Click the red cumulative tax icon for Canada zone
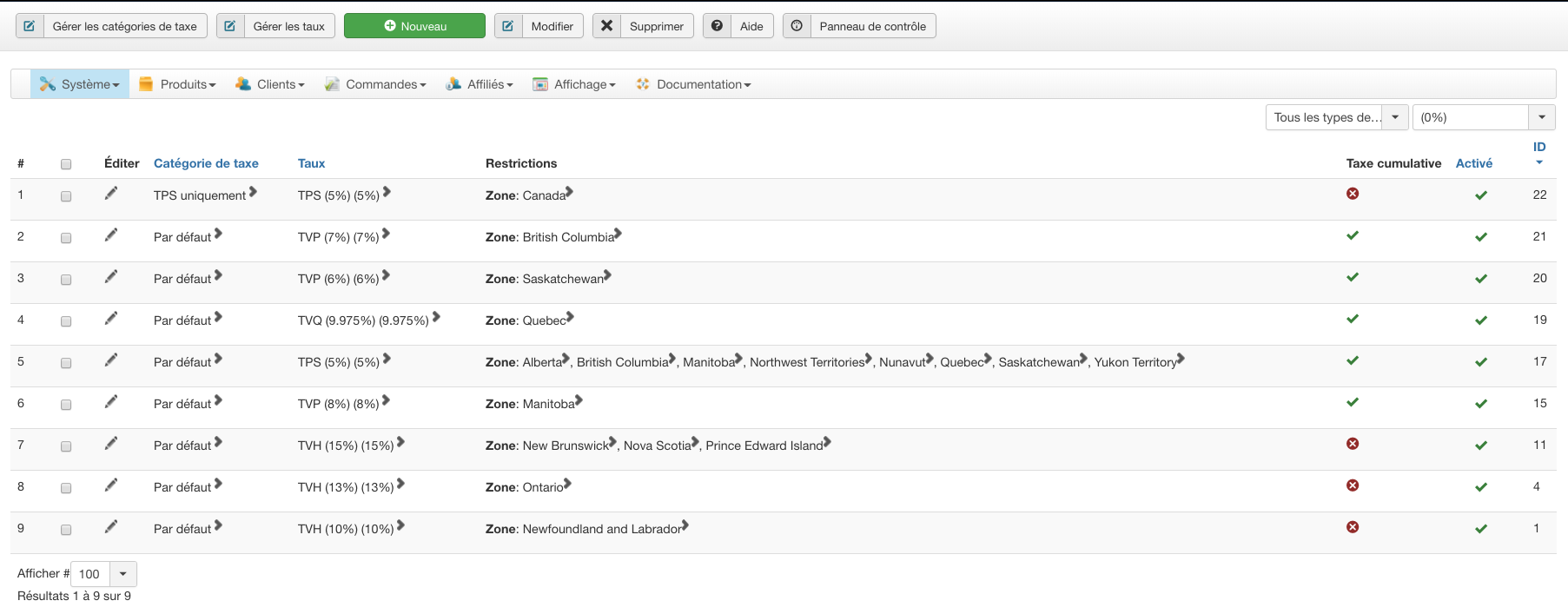The height and width of the screenshot is (614, 1568). click(1353, 194)
